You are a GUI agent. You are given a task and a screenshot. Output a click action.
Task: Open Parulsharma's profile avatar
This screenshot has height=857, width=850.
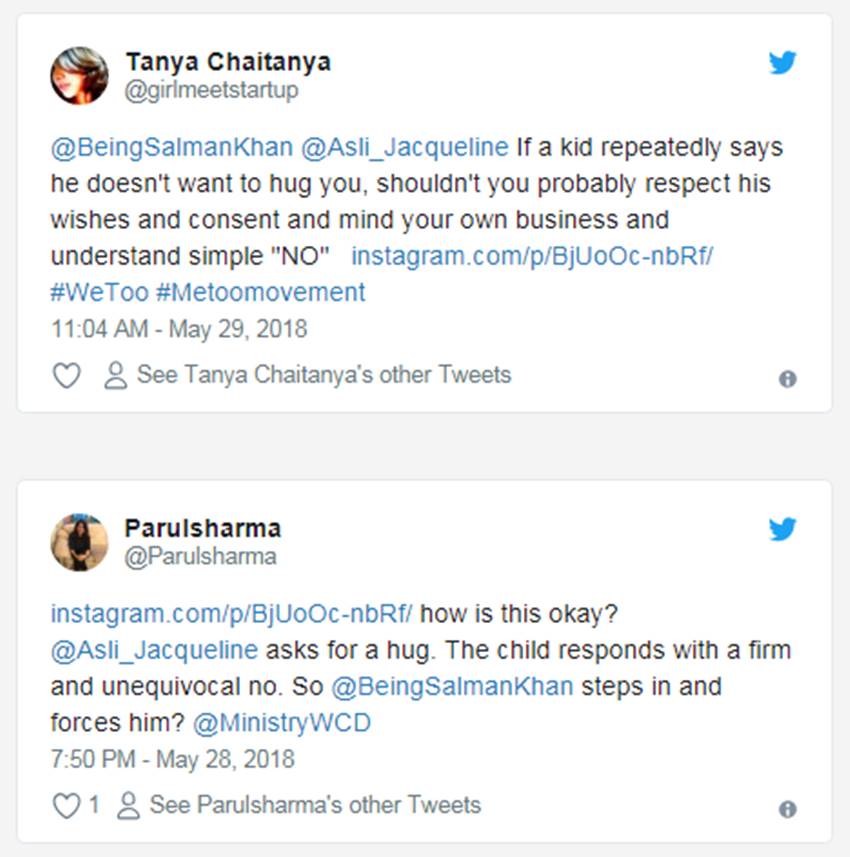point(79,541)
